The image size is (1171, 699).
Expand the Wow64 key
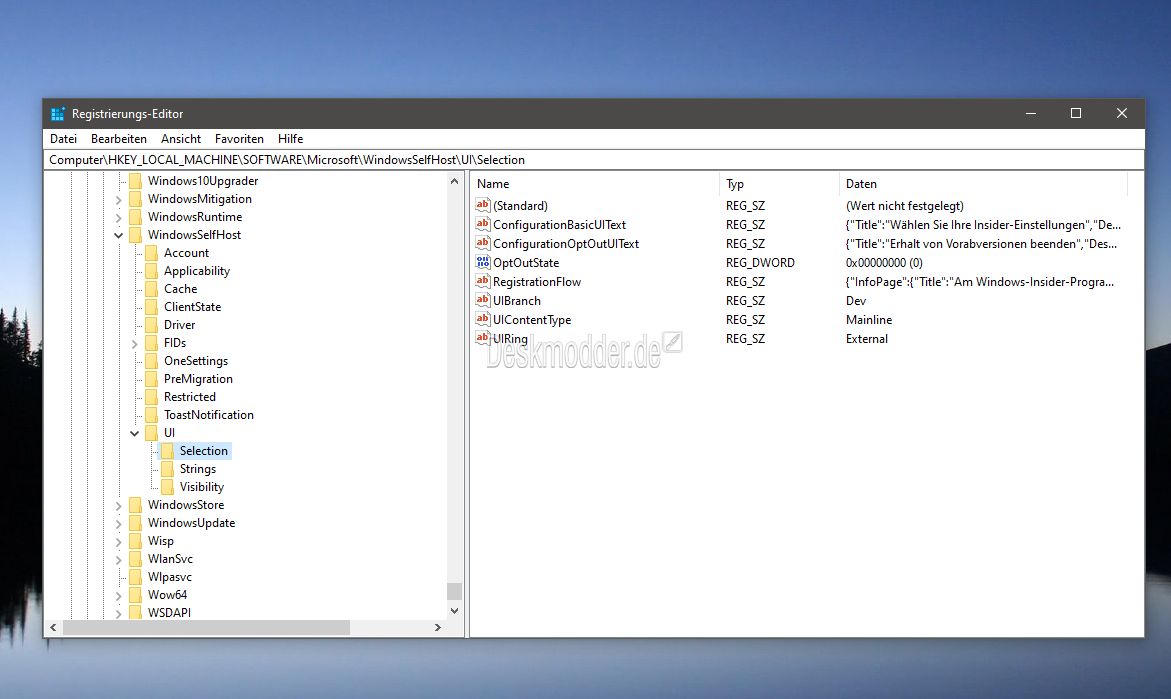[119, 595]
